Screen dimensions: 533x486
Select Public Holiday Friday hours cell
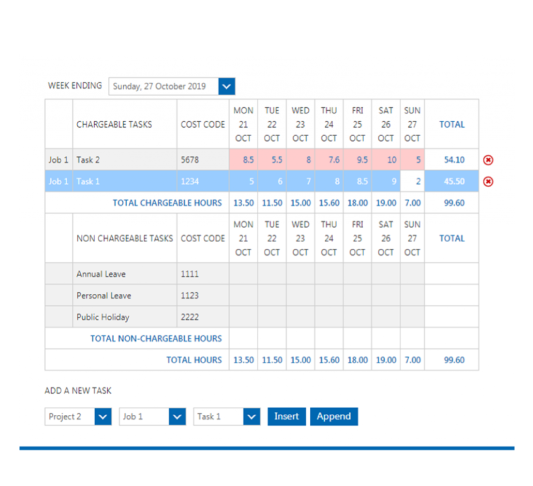coord(357,317)
